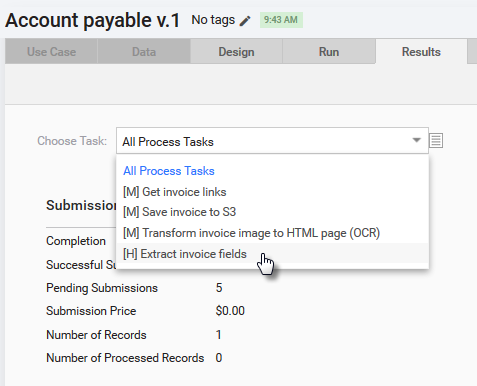Select [M] Get invoice links task

(x=272, y=192)
